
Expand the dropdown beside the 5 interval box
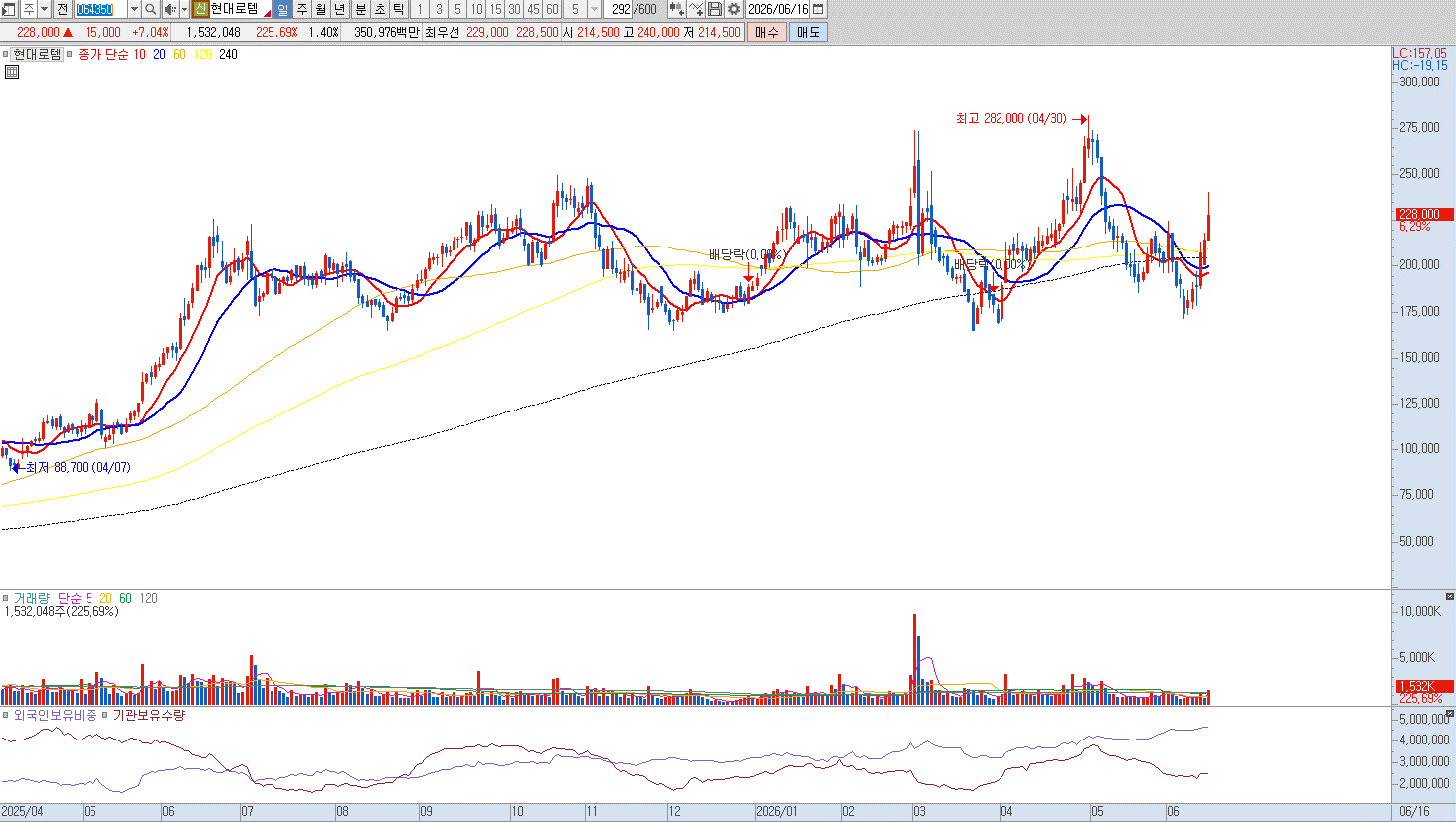[594, 9]
